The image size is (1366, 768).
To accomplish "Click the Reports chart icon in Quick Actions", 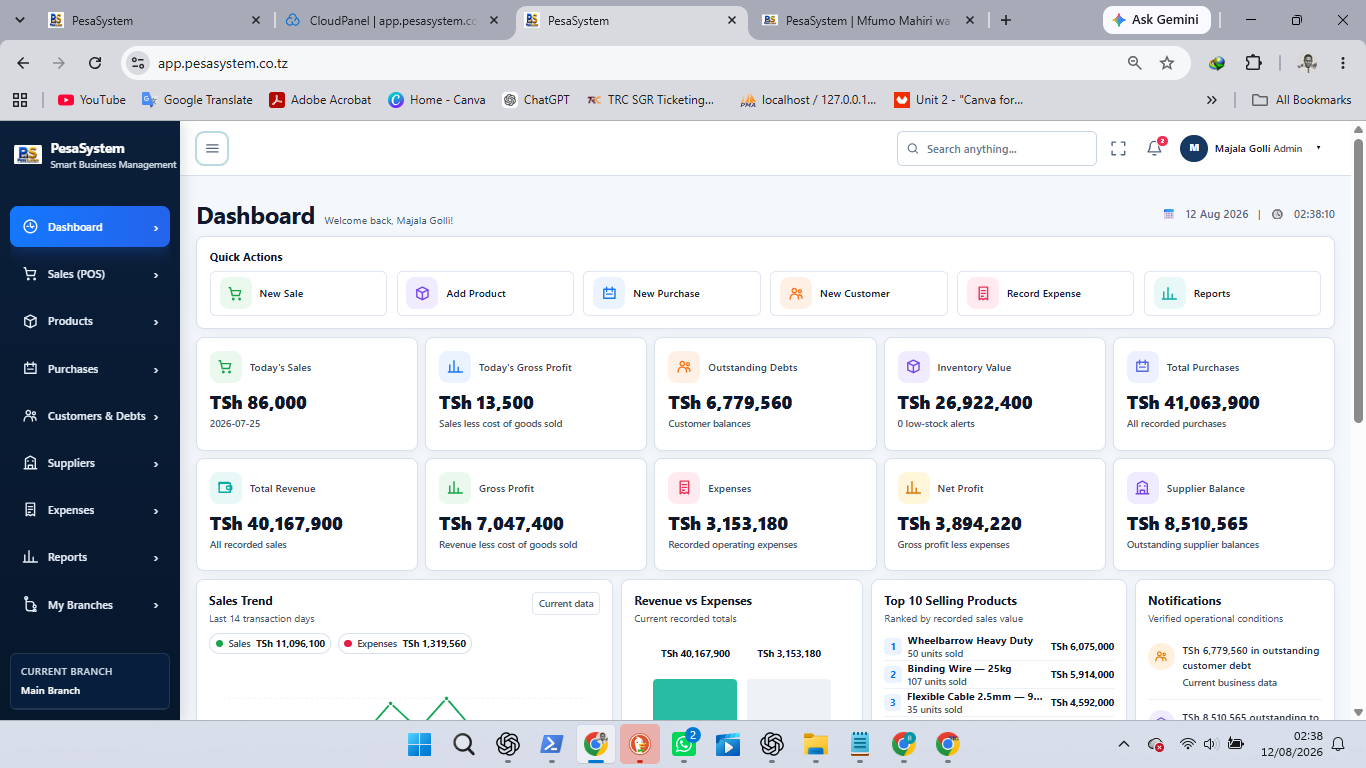I will coord(1170,294).
